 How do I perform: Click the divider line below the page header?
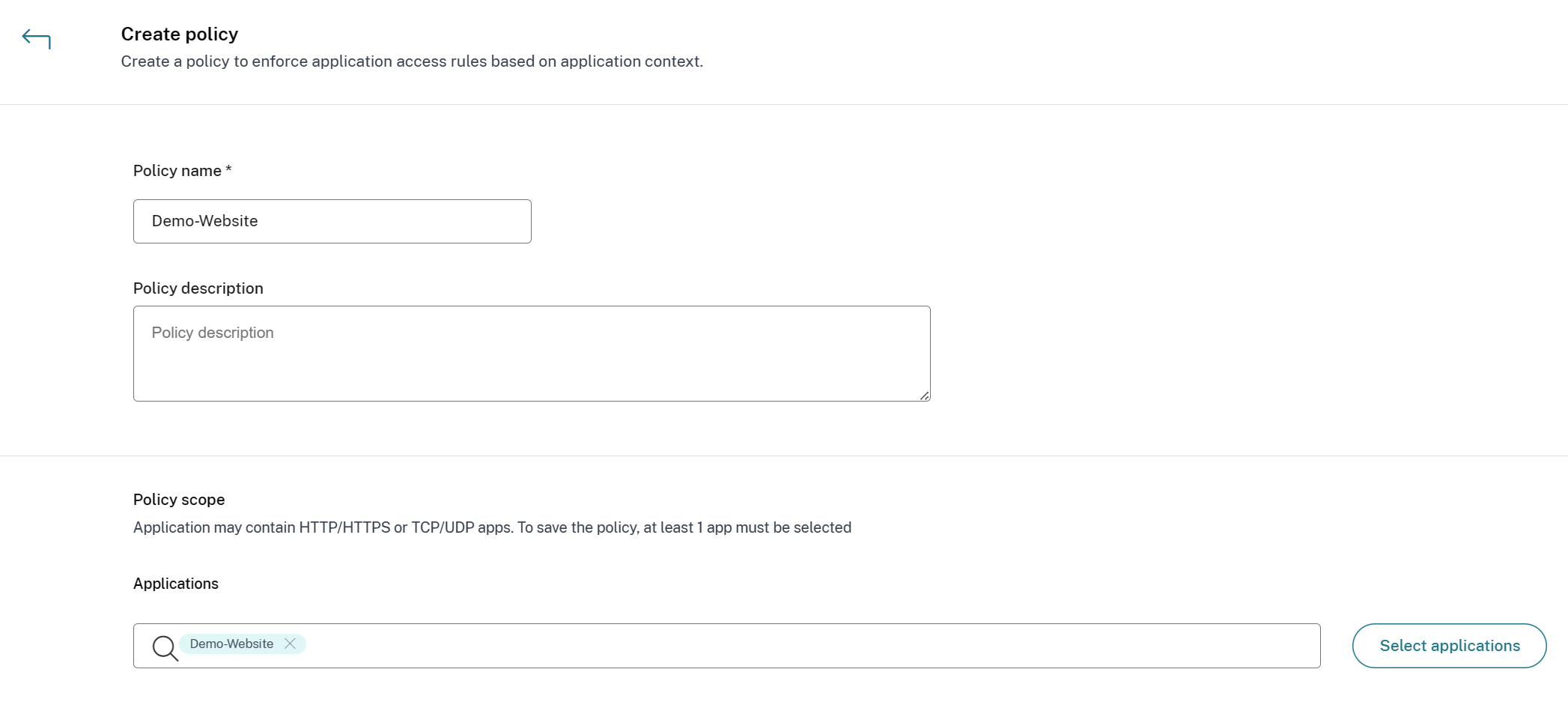pyautogui.click(x=784, y=105)
